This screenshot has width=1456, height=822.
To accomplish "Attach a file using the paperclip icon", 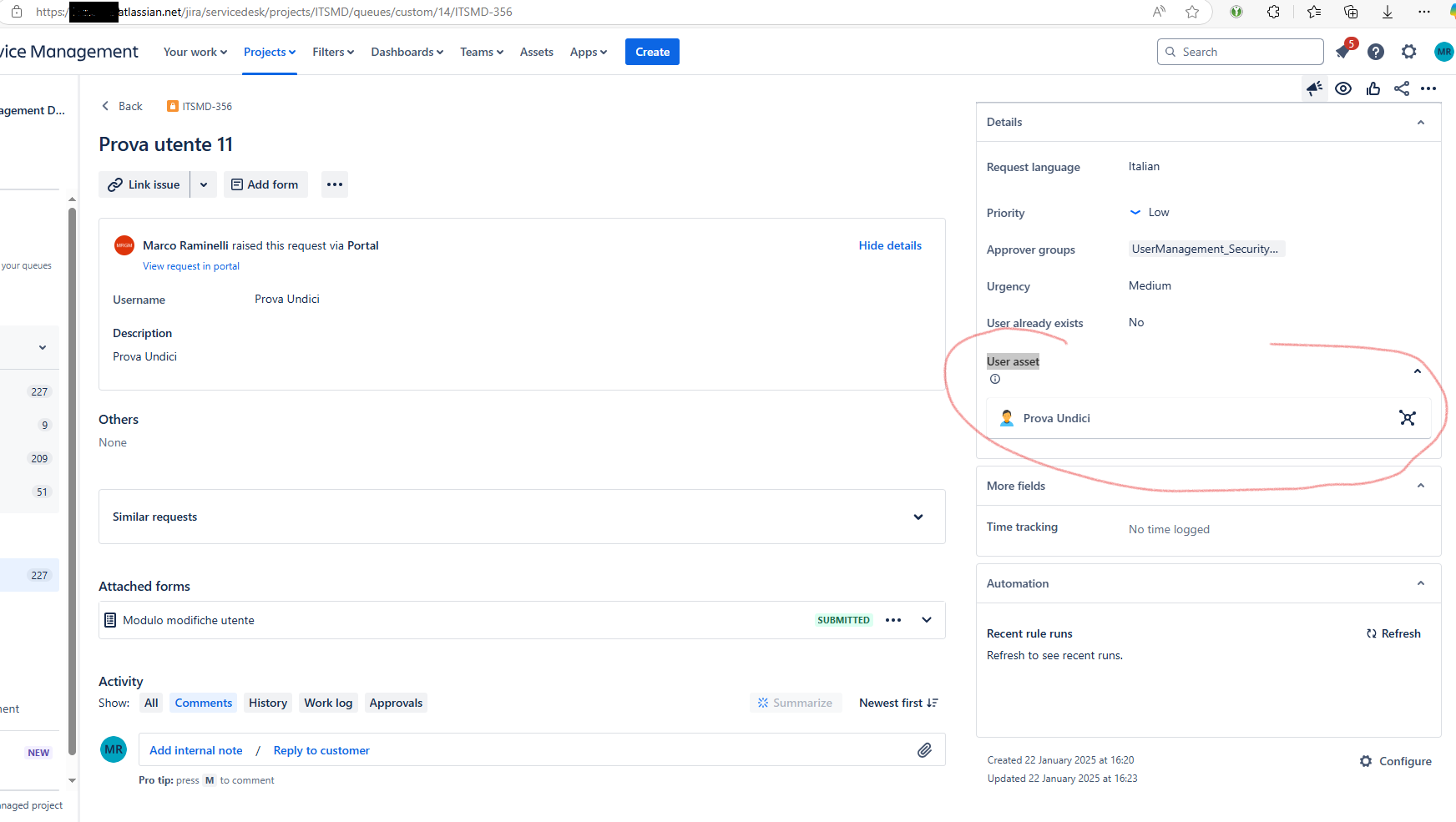I will point(924,749).
